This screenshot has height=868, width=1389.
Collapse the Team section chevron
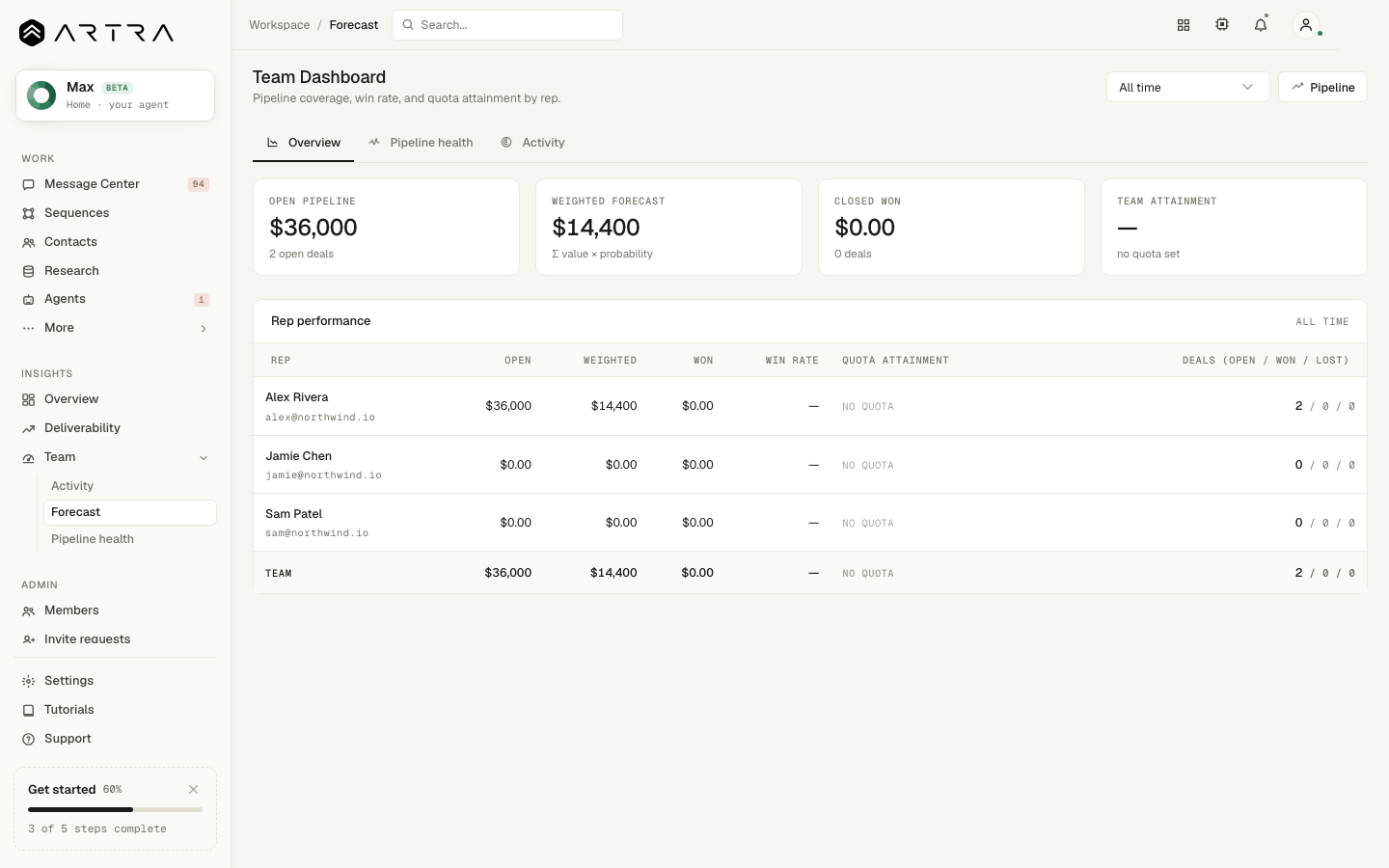204,458
